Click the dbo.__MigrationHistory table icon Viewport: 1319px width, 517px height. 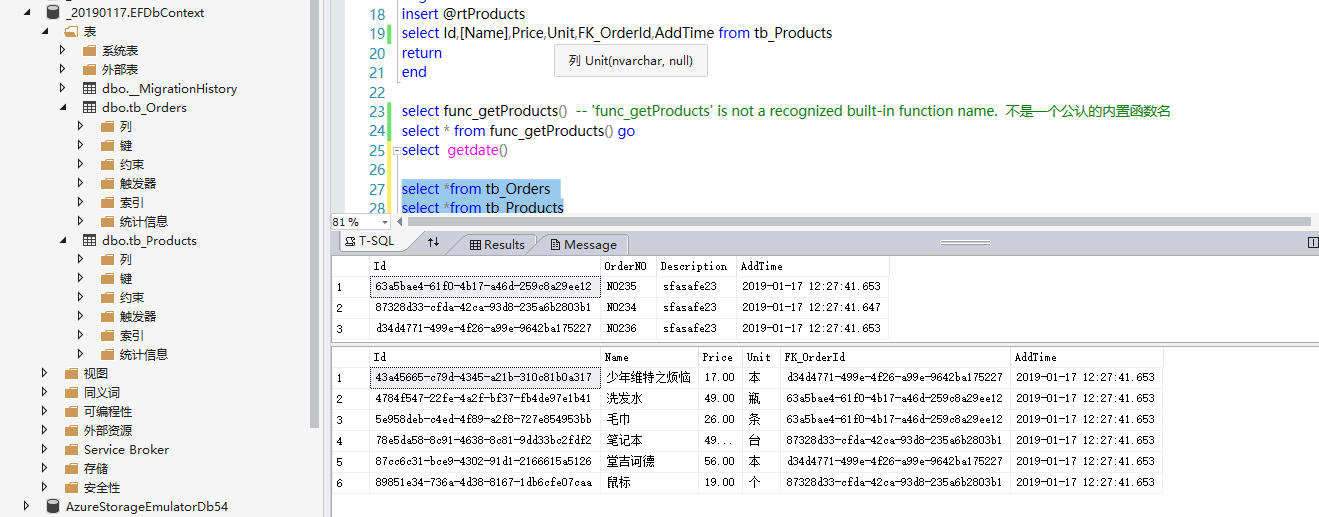(90, 88)
